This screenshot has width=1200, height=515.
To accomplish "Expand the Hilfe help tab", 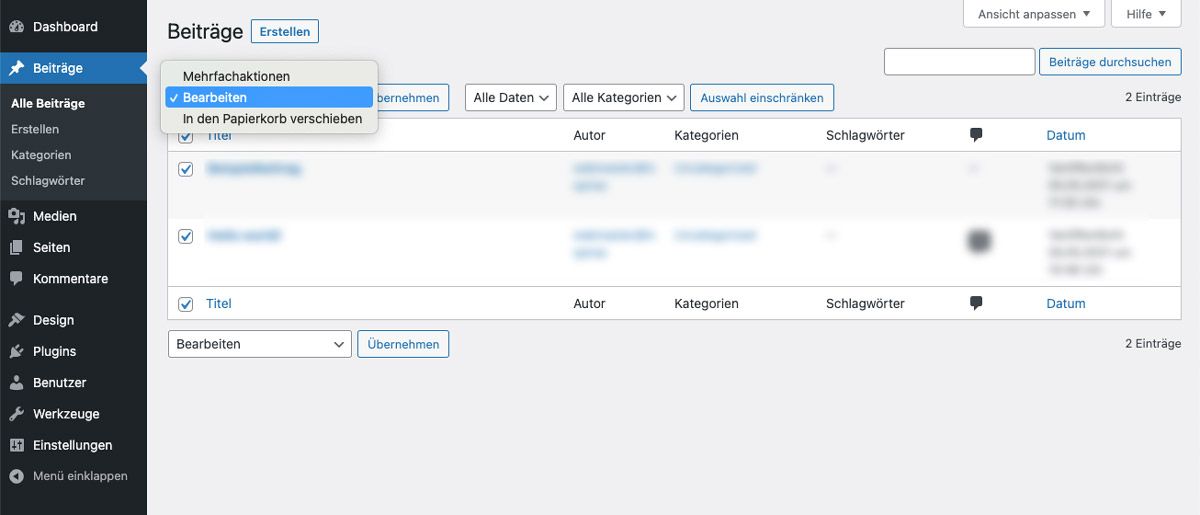I will 1146,14.
